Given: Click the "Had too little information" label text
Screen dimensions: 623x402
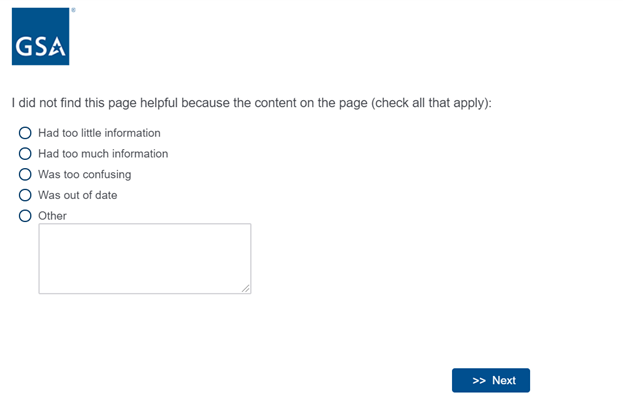Looking at the screenshot, I should 99,133.
